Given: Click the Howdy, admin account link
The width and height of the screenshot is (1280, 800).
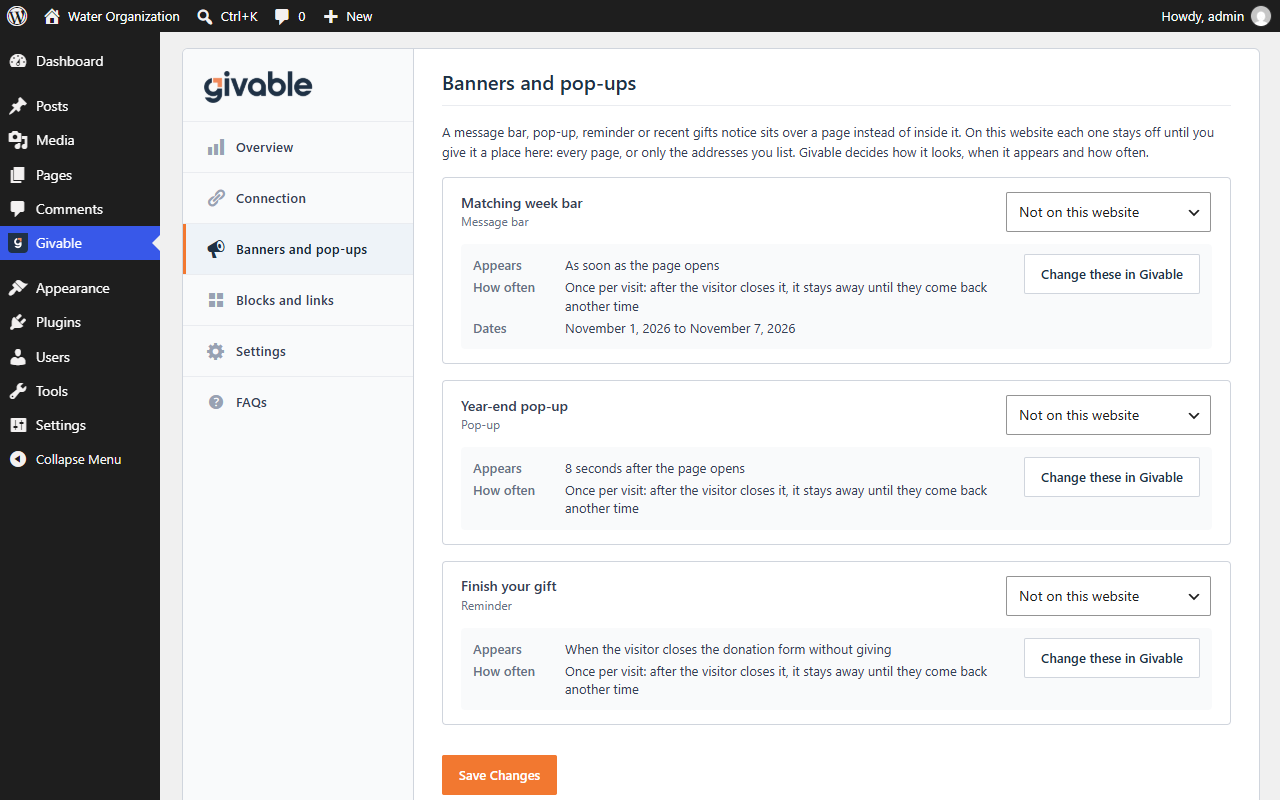Looking at the screenshot, I should click(1215, 16).
